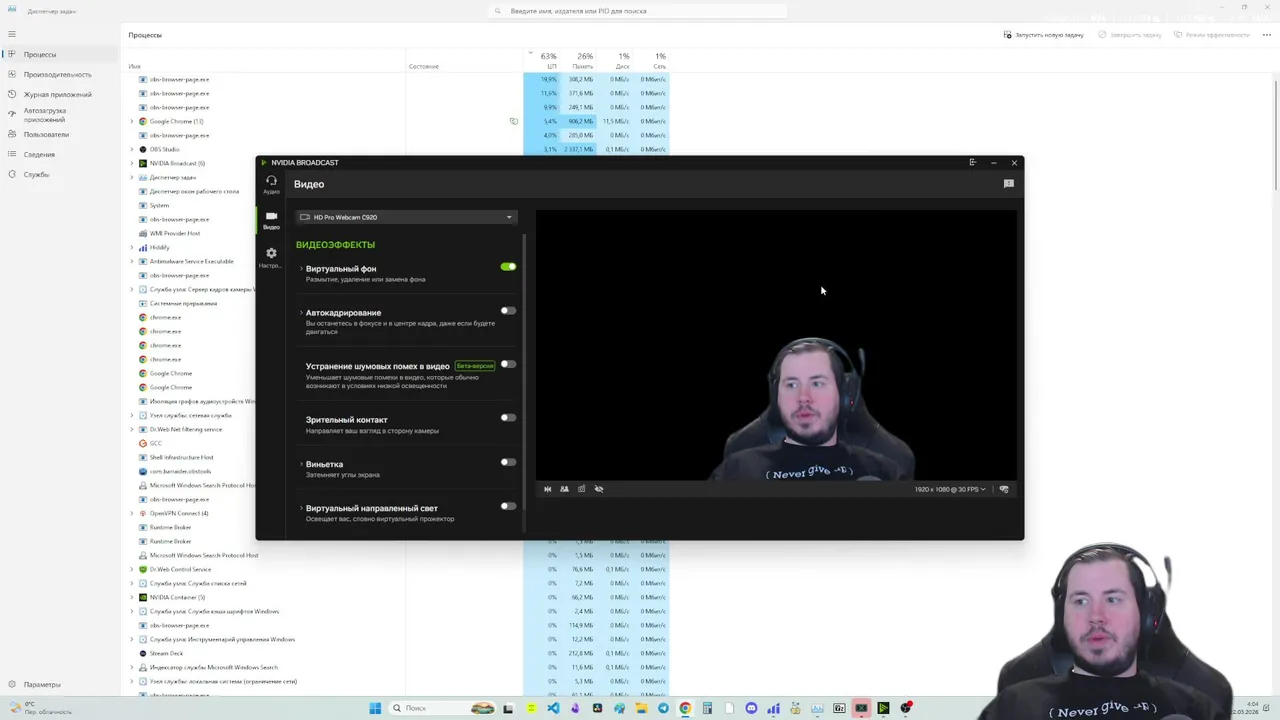Open the Video section in NVIDIA Broadcast sidebar

271,220
